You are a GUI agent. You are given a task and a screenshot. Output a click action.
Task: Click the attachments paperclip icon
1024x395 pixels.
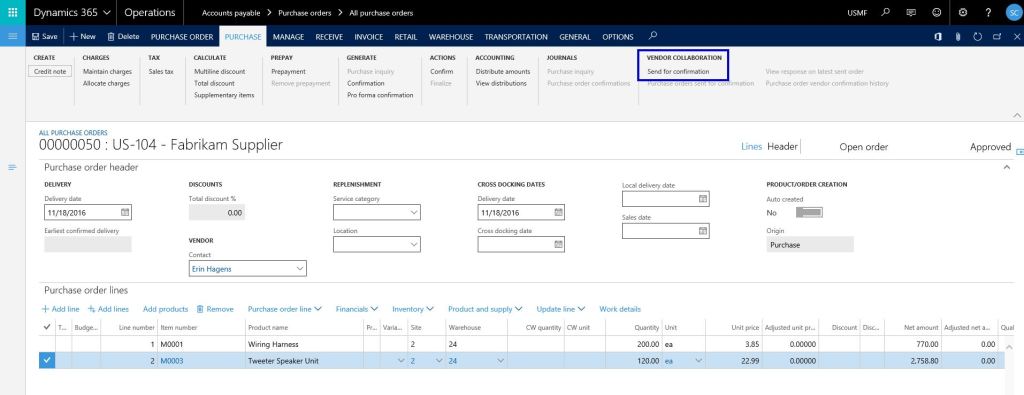tap(957, 37)
